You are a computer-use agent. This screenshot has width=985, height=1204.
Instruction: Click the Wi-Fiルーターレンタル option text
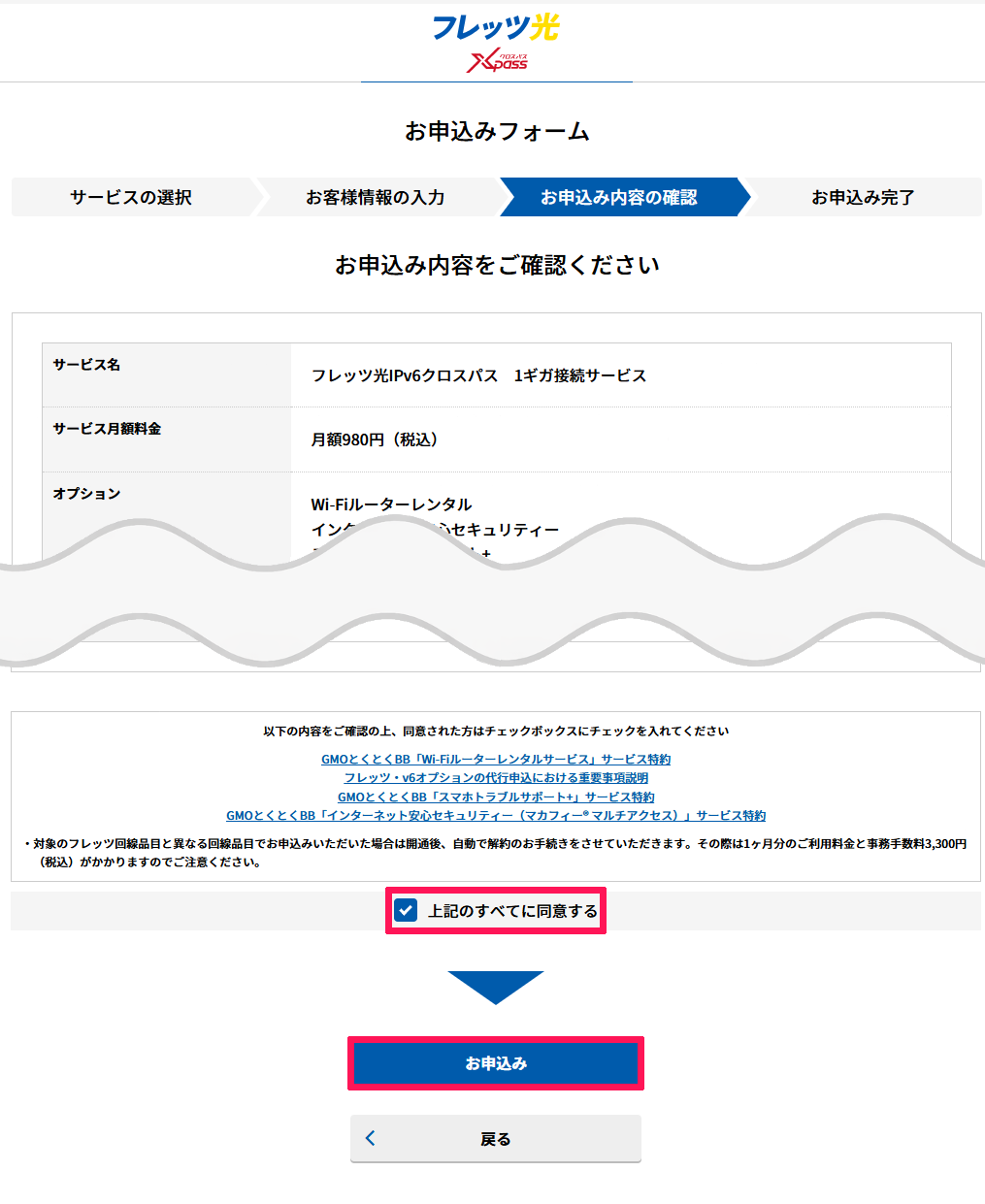coord(391,504)
